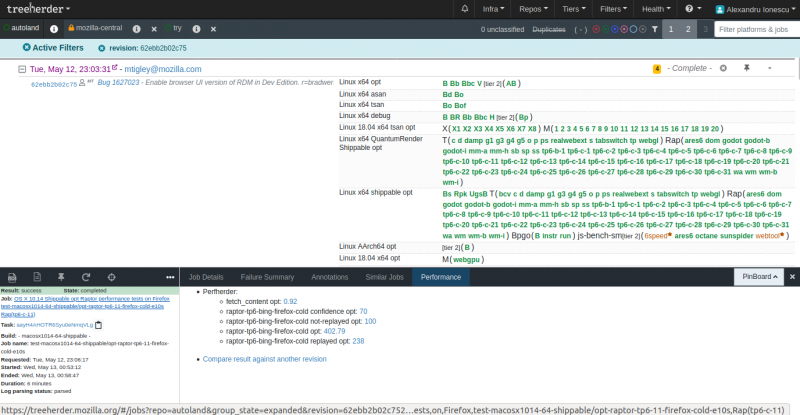Toggle the blue retry status filter
This screenshot has width=800, height=415.
(614, 29)
